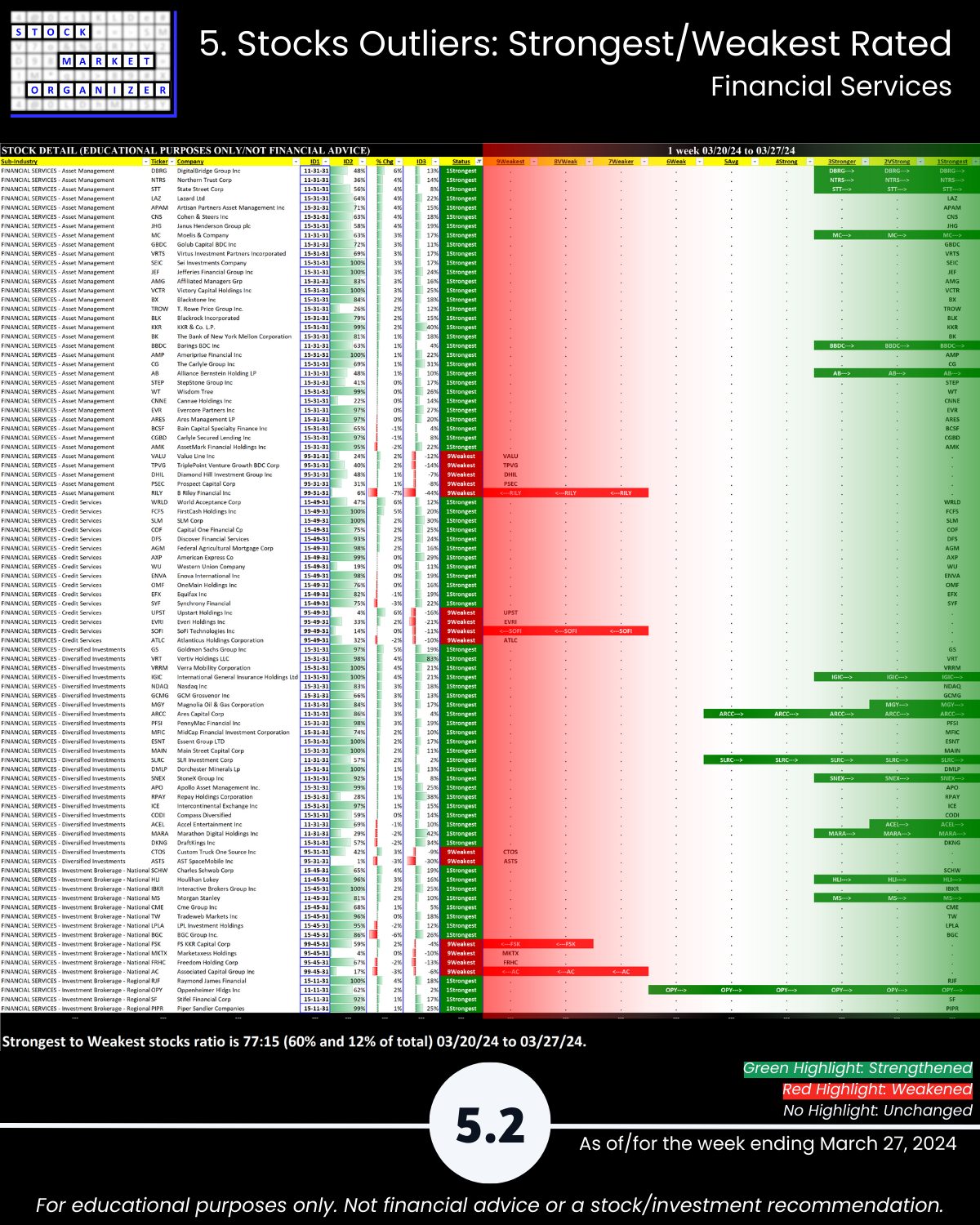
Task: Click the applied filter icon on Status column
Action: coord(479,162)
